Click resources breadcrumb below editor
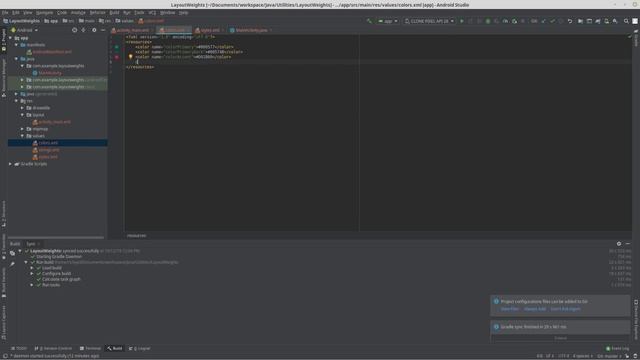Viewport: 640px width, 360px height. 136,236
